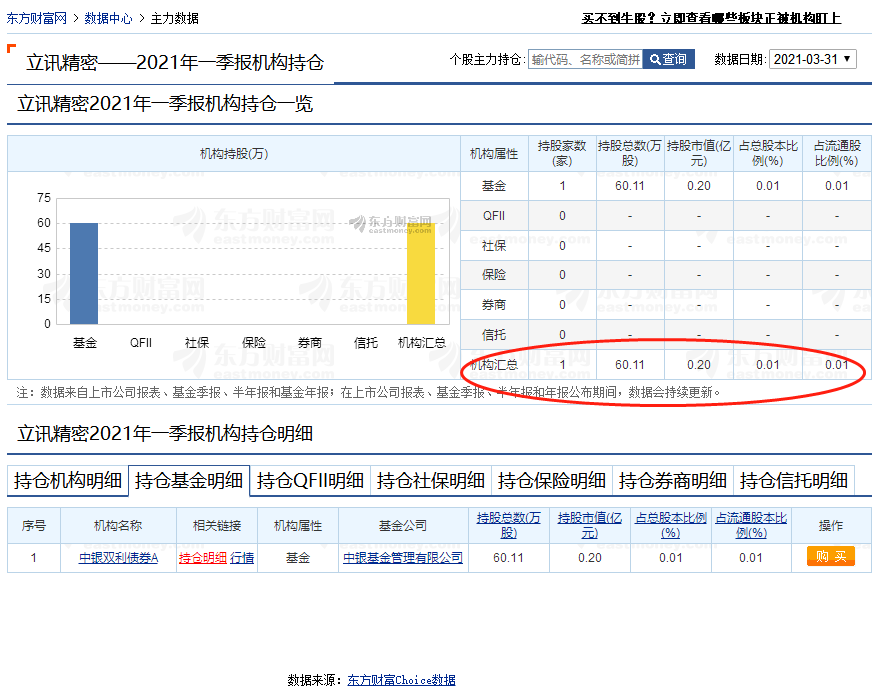Click the 基金 row label in summary table

494,186
